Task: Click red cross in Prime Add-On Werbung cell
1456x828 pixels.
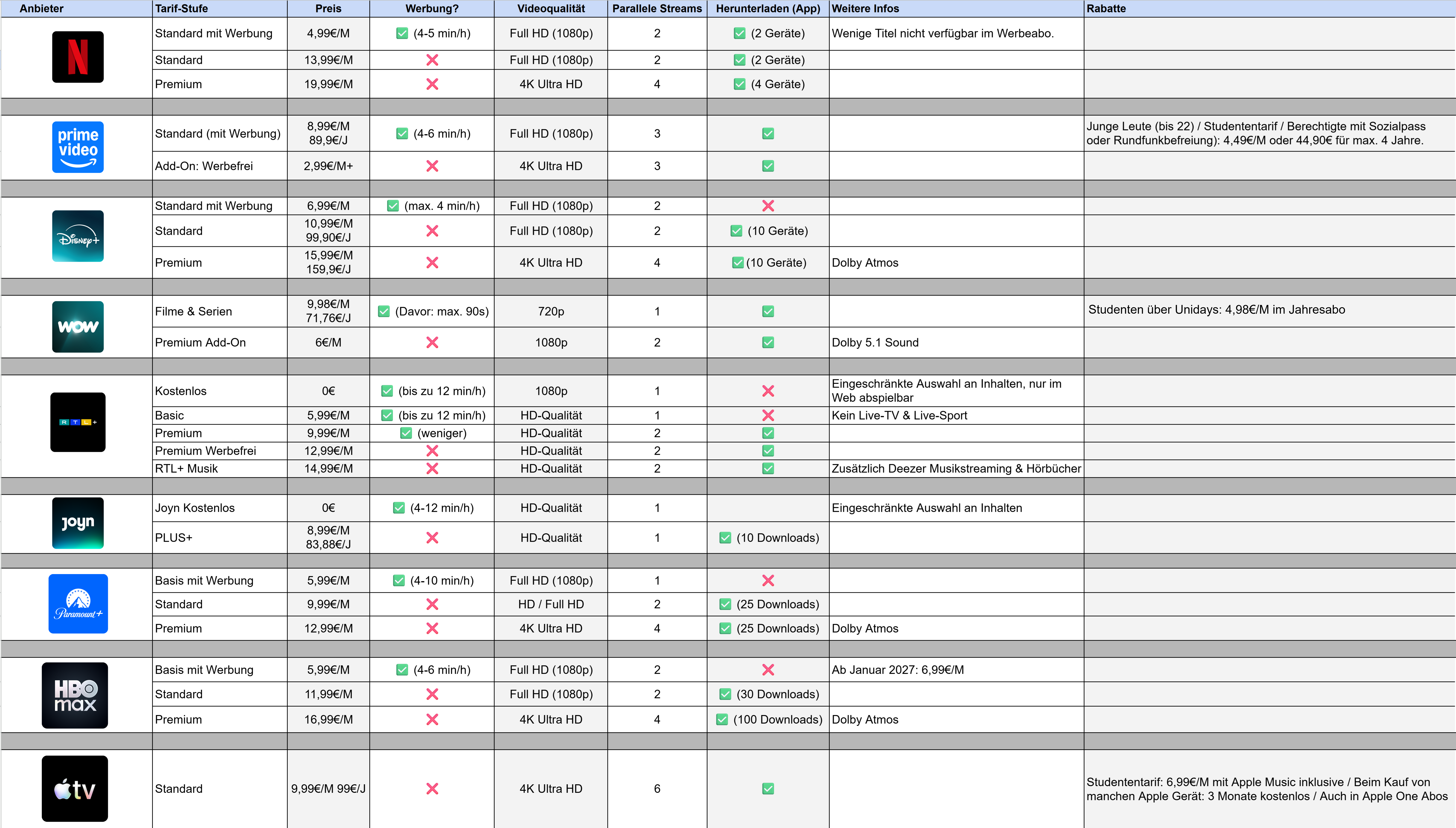Action: pyautogui.click(x=432, y=166)
